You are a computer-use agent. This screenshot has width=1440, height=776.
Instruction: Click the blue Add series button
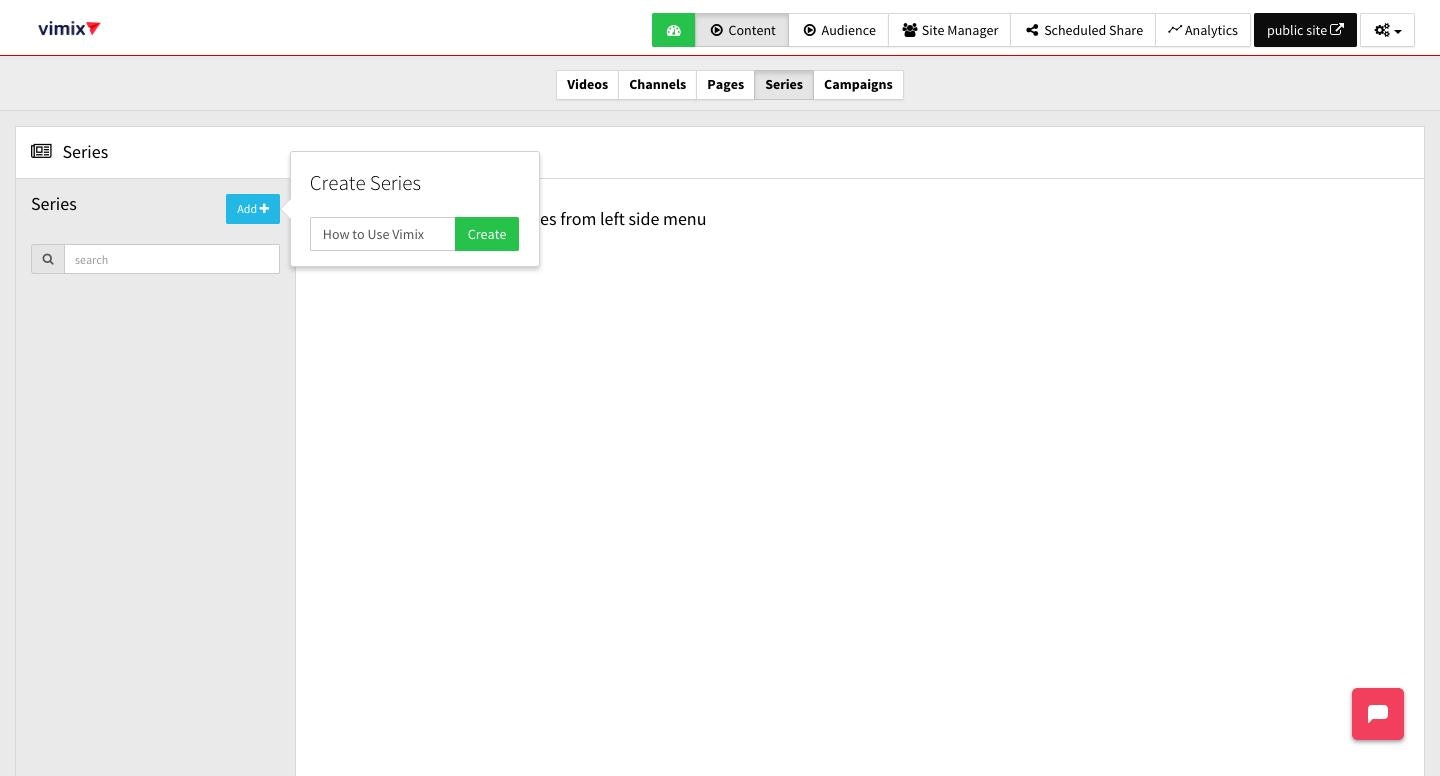click(x=253, y=209)
